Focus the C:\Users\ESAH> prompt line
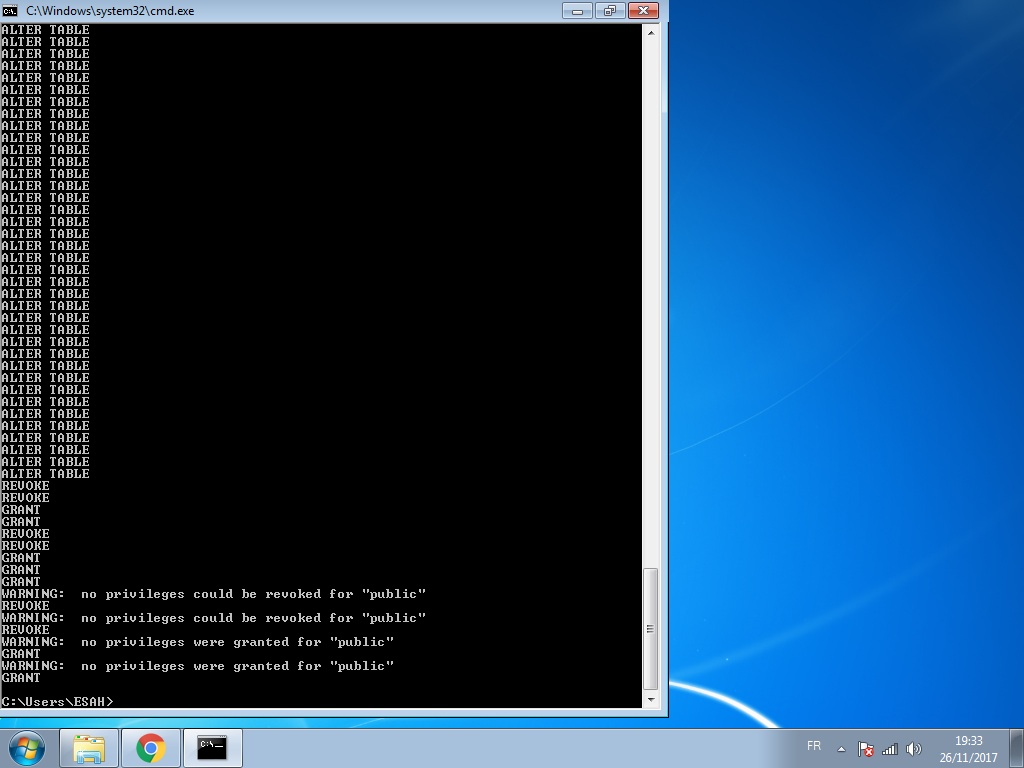 pyautogui.click(x=58, y=702)
